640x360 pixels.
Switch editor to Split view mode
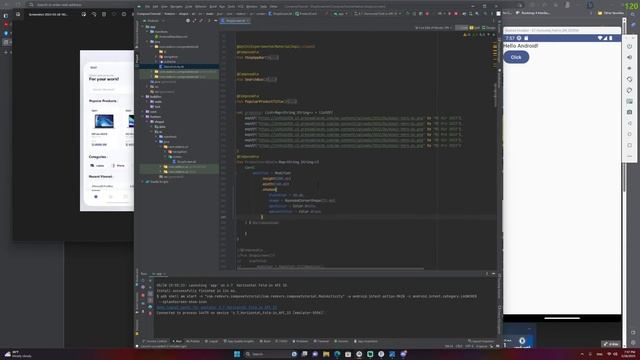click(474, 27)
